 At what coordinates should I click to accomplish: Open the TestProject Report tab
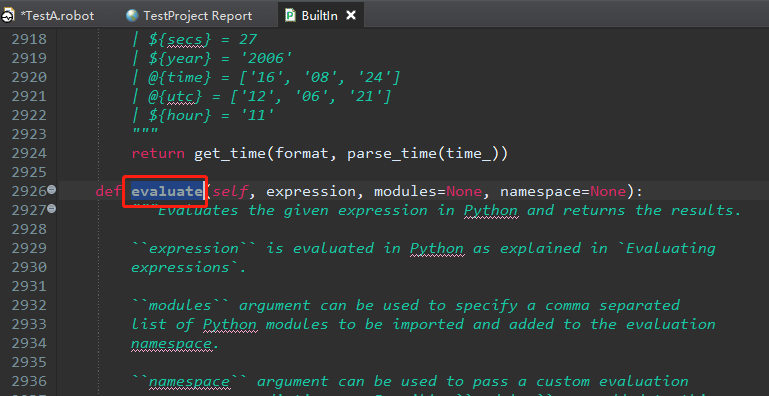coord(189,16)
